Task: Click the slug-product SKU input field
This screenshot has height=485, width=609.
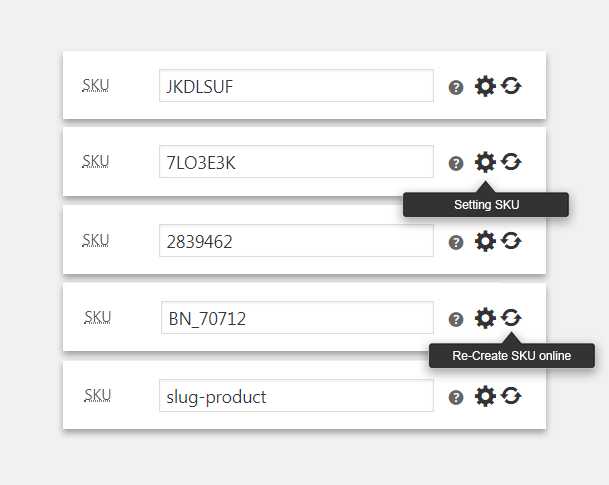Action: click(296, 396)
